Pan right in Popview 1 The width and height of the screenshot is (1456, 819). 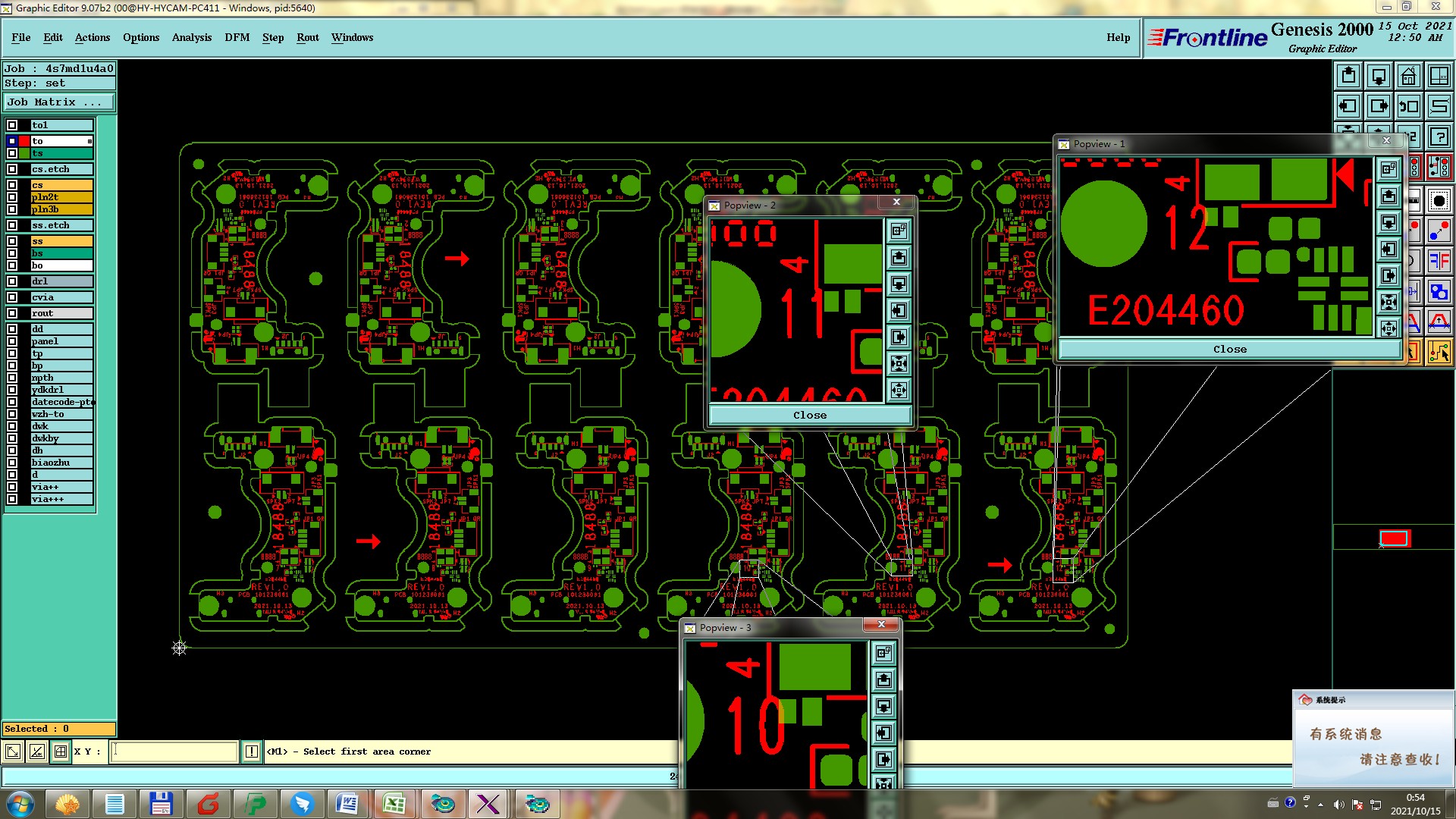1389,276
